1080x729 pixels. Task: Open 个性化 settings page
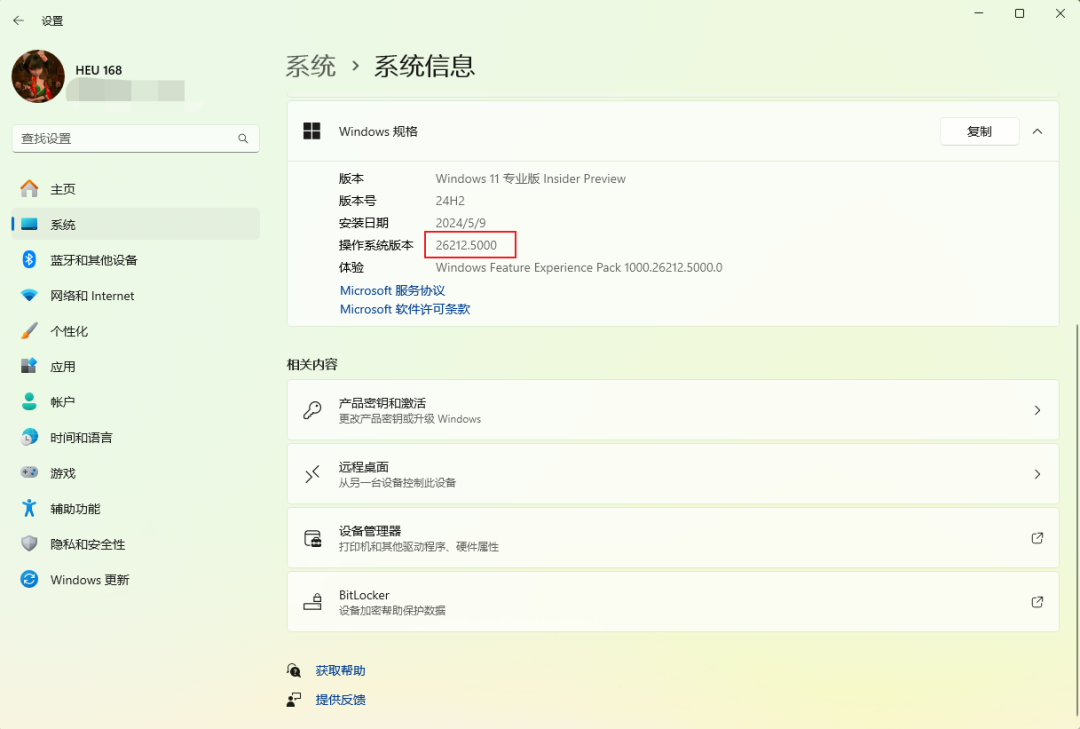click(x=136, y=331)
